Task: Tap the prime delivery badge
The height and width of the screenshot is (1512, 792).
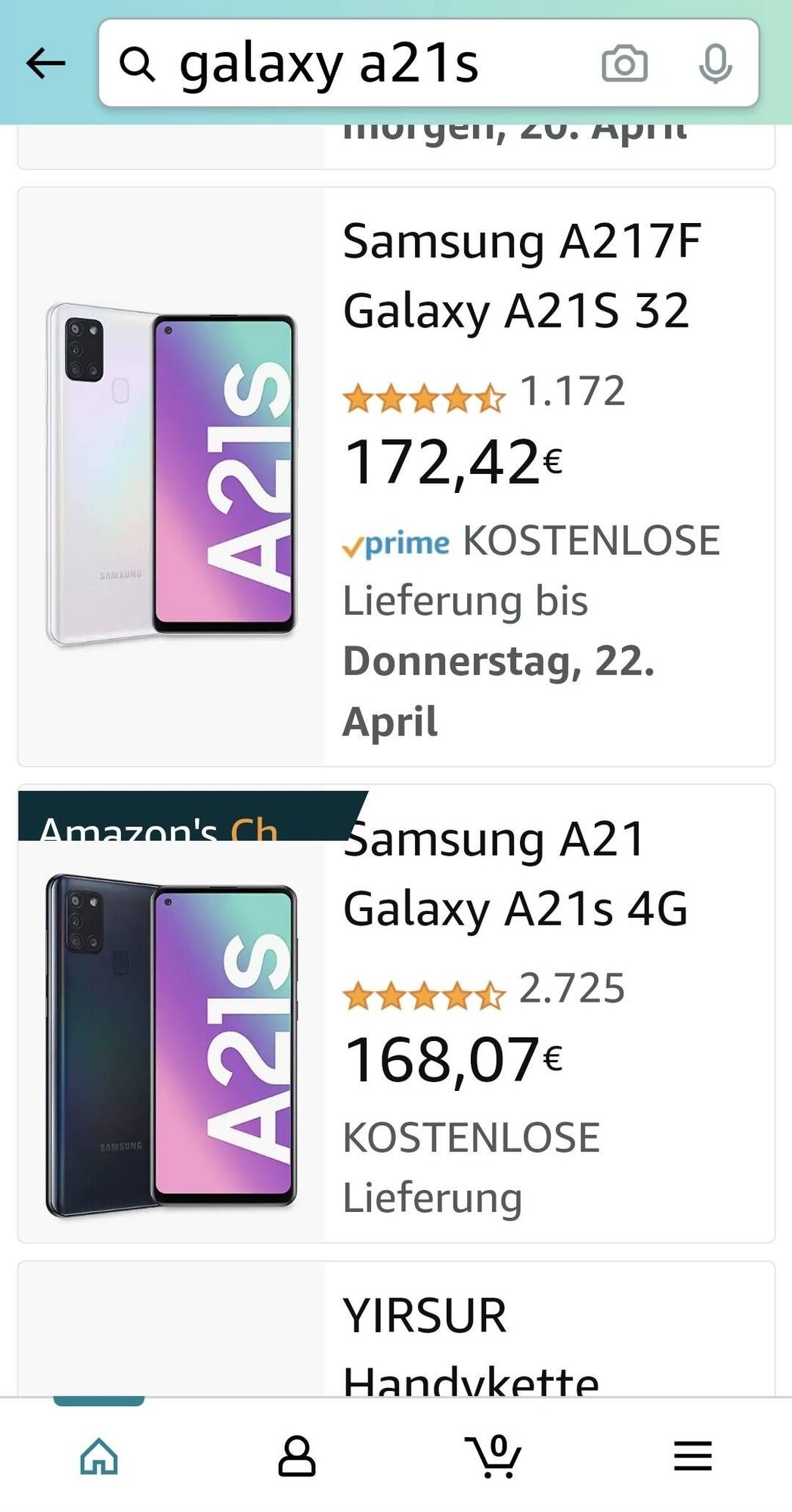Action: [396, 544]
